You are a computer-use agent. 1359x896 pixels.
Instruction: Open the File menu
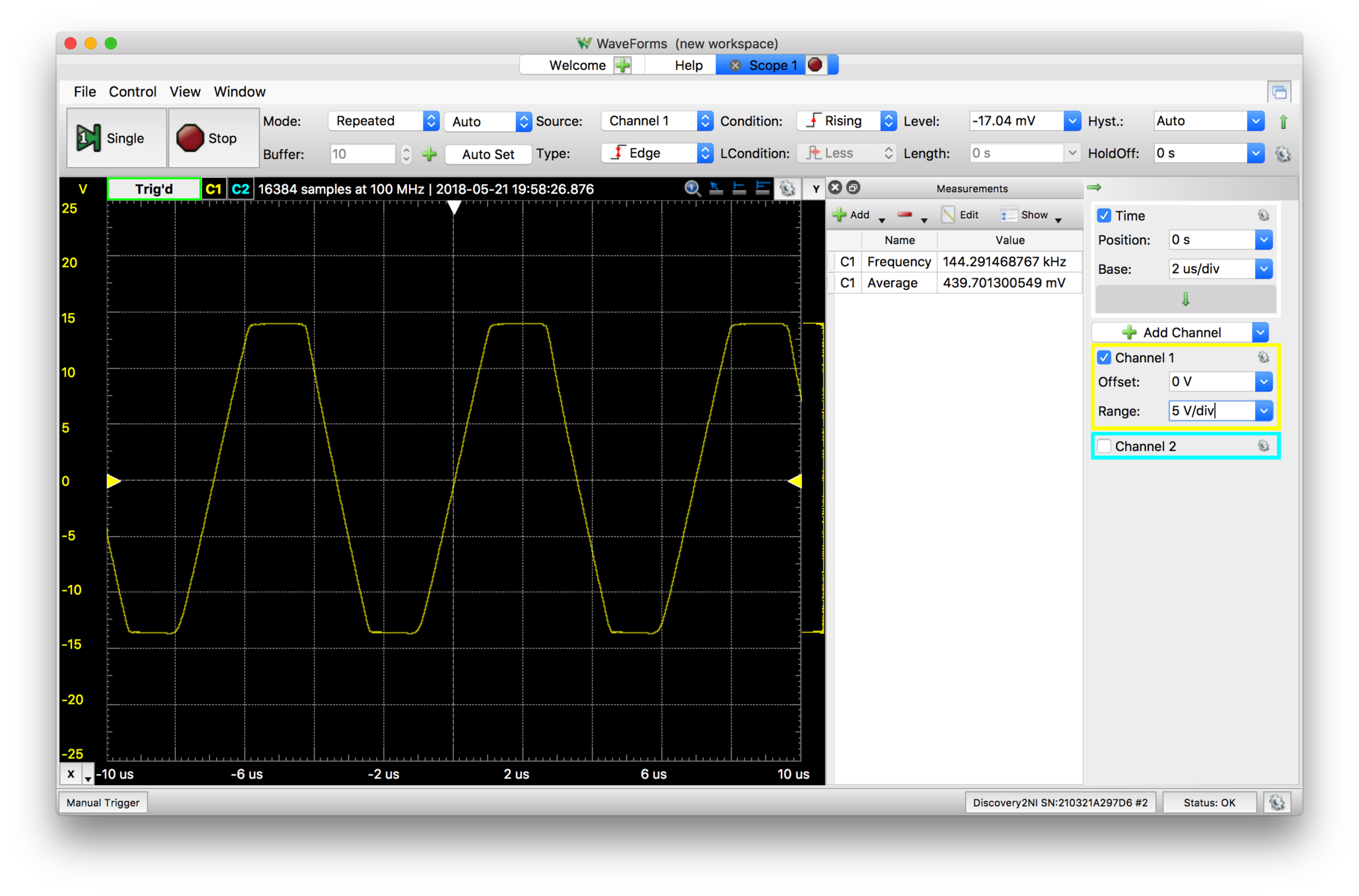85,92
